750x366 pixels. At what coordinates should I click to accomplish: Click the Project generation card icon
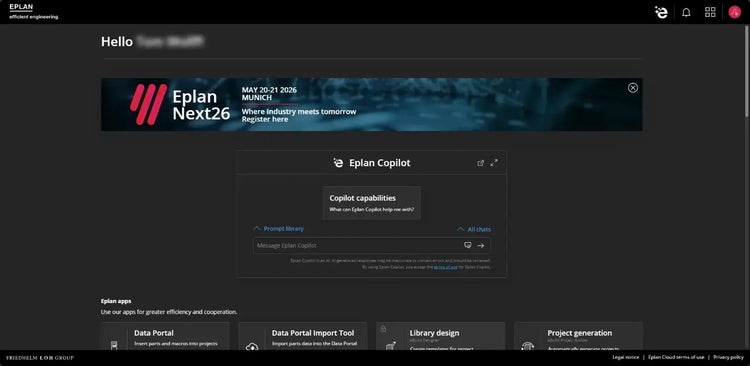point(528,345)
